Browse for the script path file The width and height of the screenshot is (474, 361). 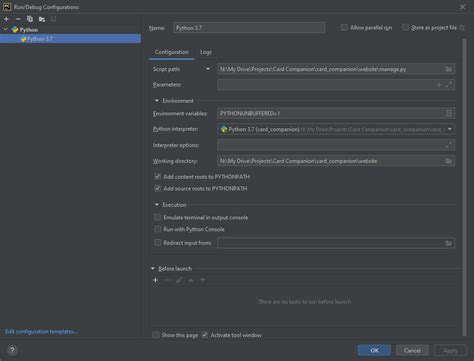(x=448, y=69)
